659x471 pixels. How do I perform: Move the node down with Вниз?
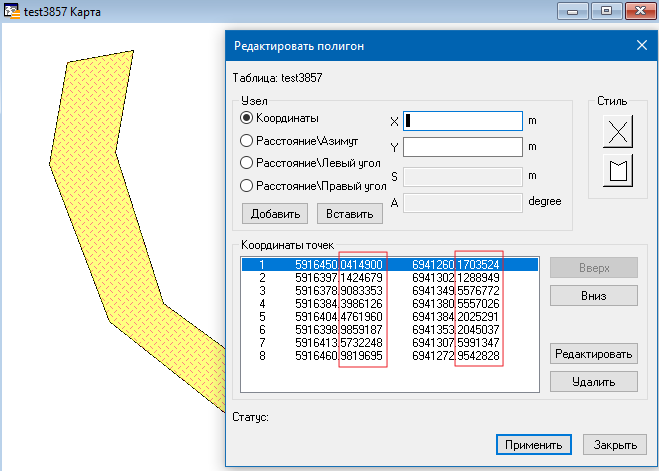click(593, 296)
